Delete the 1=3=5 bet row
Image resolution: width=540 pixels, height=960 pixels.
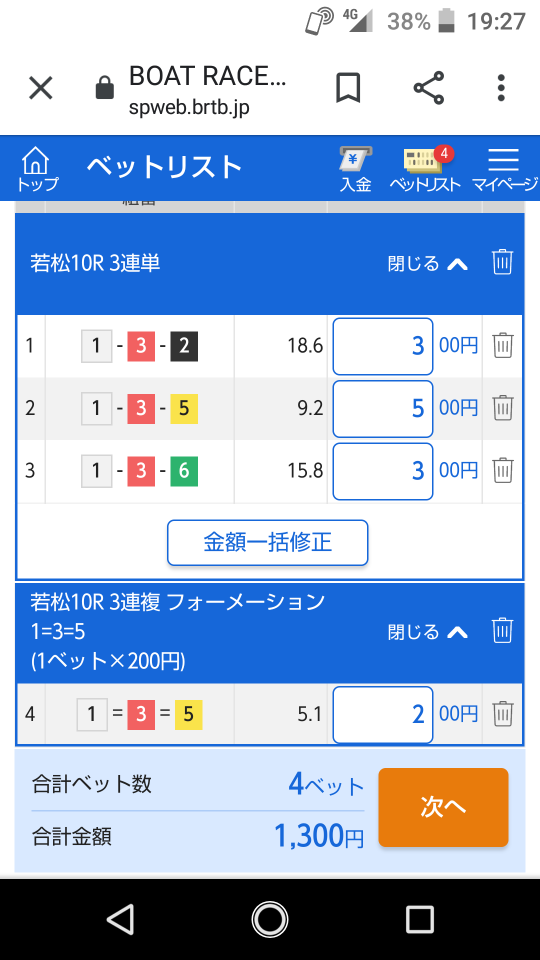point(503,714)
